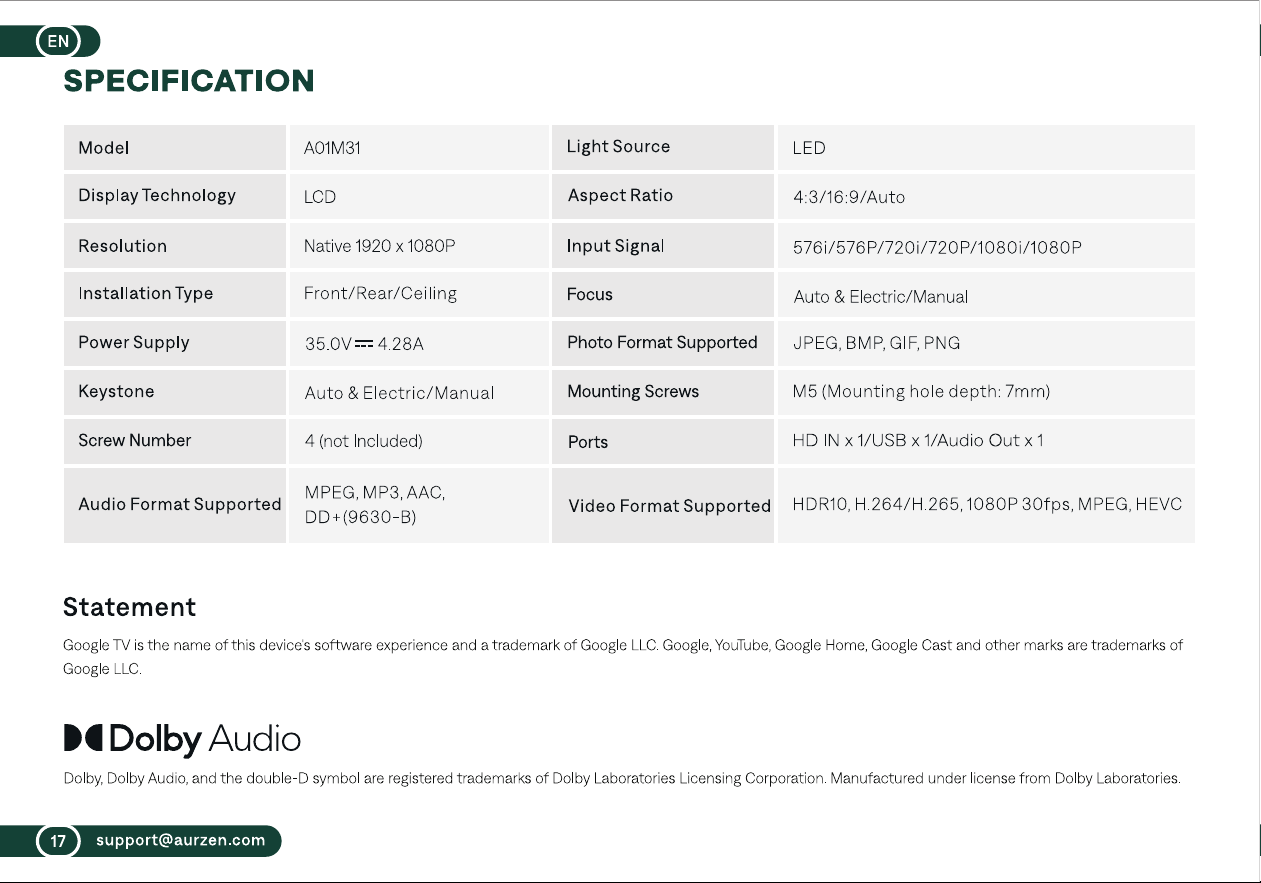Click the Statement section heading
Image resolution: width=1261 pixels, height=883 pixels.
point(129,607)
